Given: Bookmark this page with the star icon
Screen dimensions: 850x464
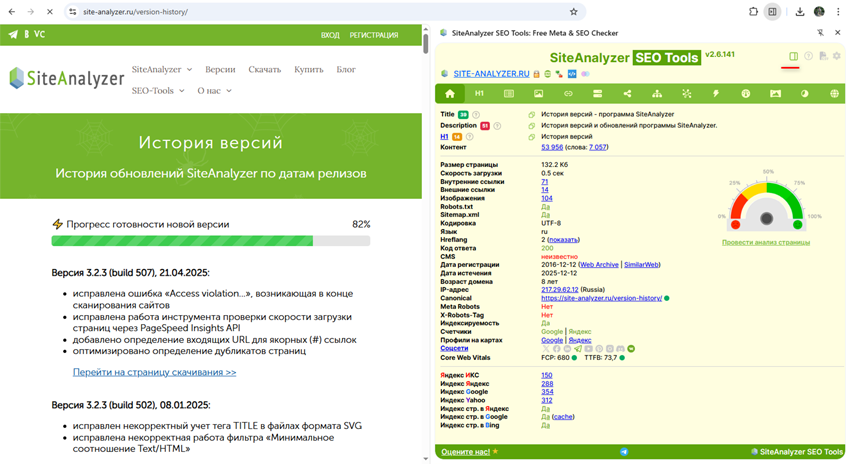Looking at the screenshot, I should 574,11.
